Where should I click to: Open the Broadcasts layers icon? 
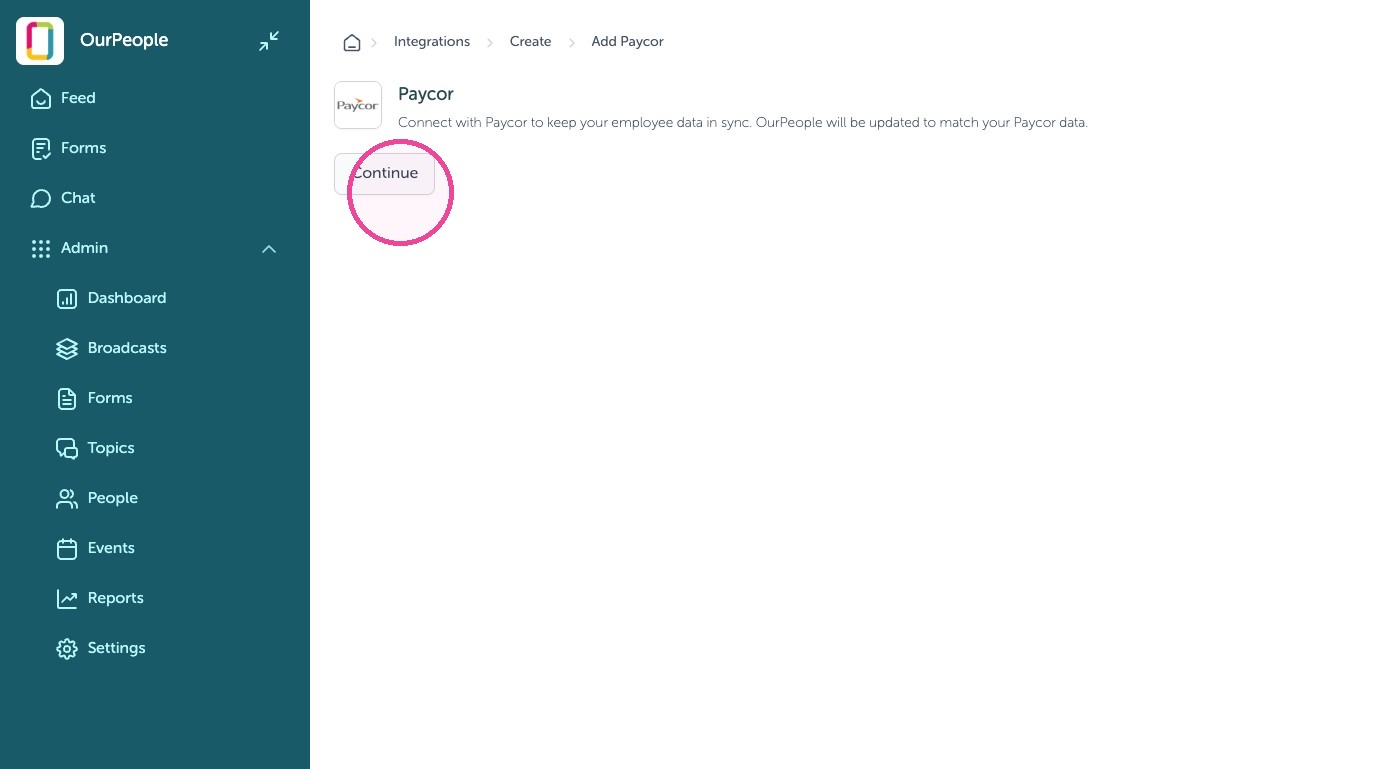pos(67,348)
